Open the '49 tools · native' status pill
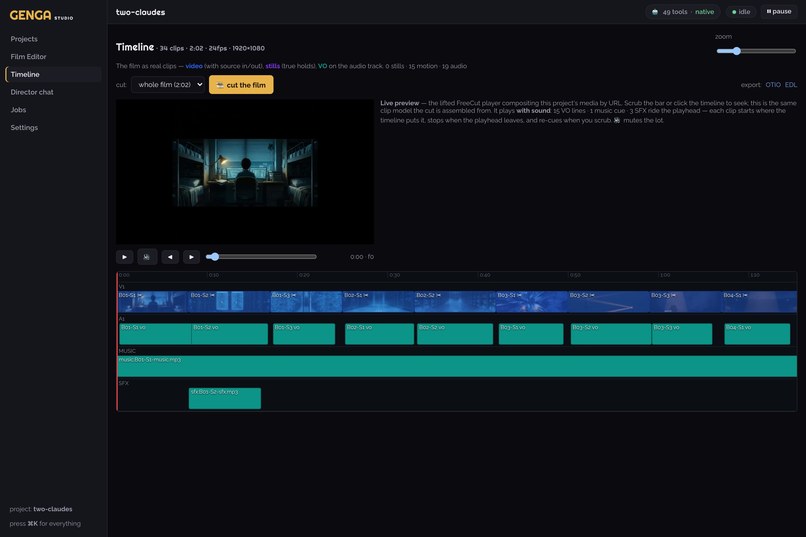 [683, 12]
